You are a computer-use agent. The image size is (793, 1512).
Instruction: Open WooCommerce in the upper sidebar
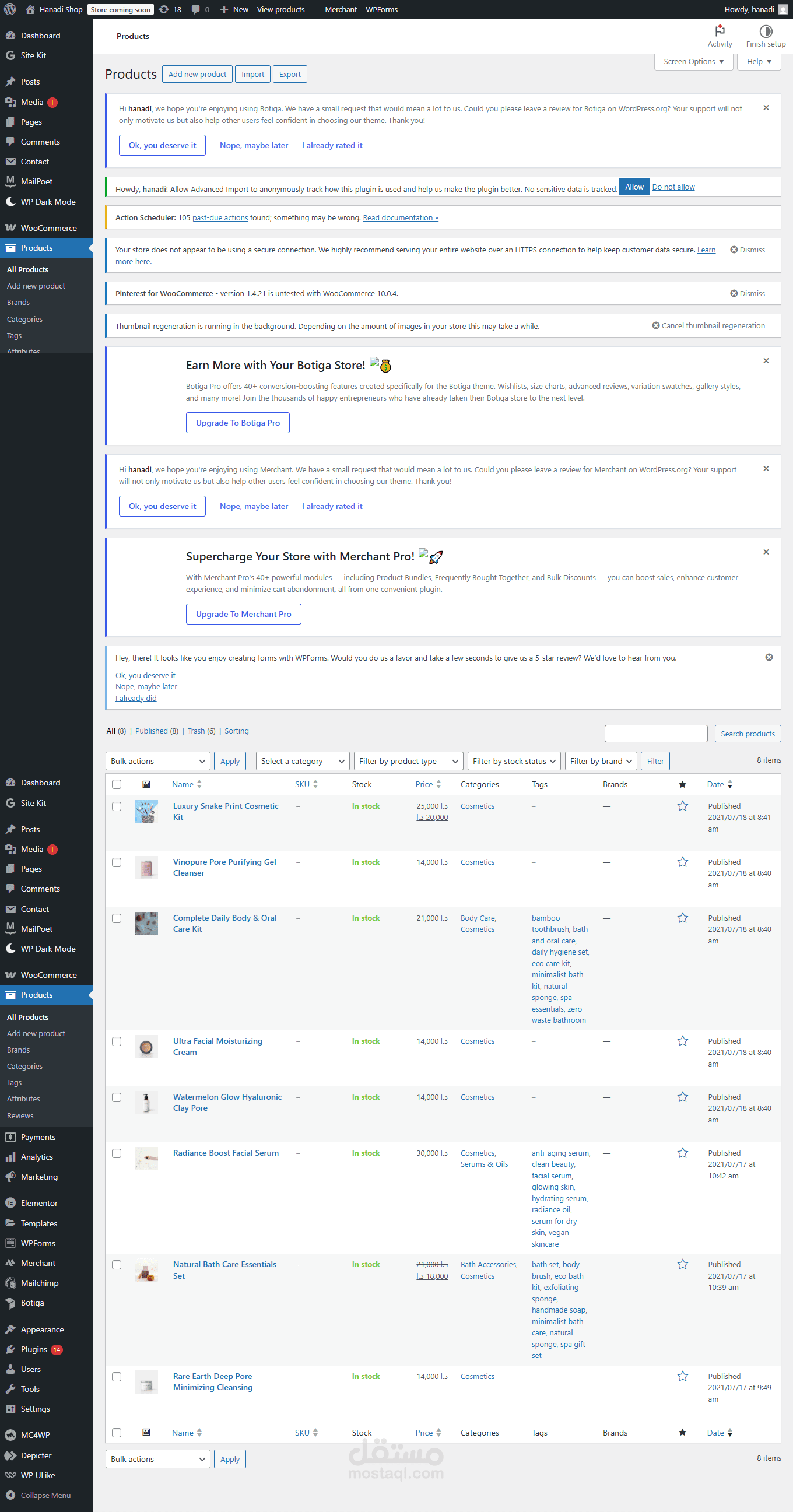[x=47, y=228]
